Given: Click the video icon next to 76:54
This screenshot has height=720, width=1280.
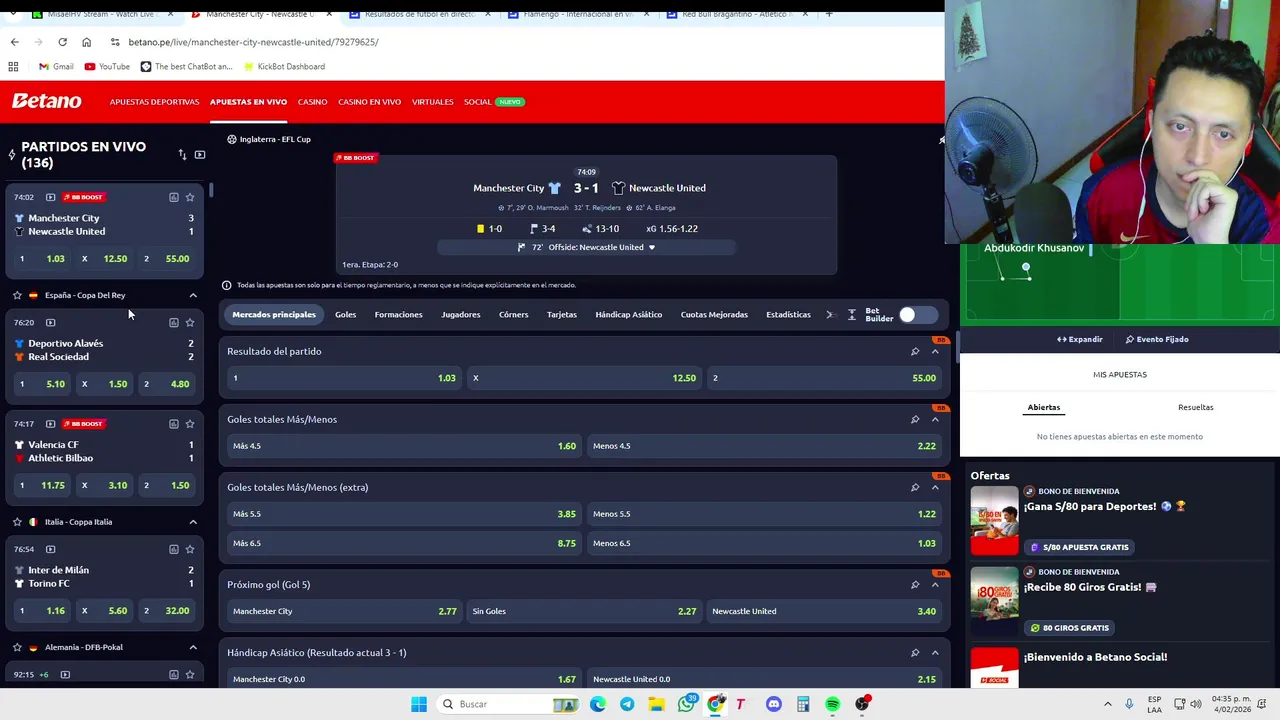Looking at the screenshot, I should pos(50,549).
